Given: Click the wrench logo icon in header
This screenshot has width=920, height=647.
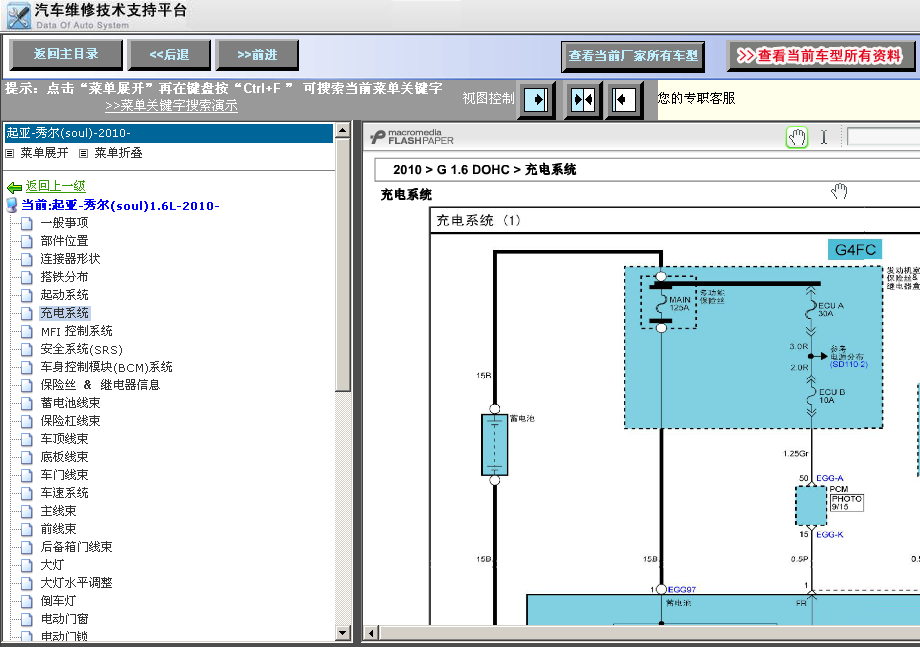Looking at the screenshot, I should point(18,15).
